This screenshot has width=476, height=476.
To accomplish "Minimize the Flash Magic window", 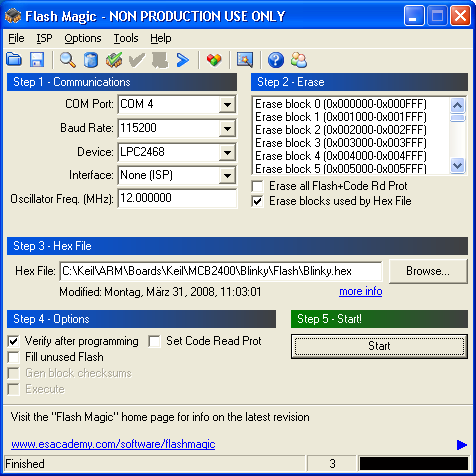I will click(x=414, y=15).
